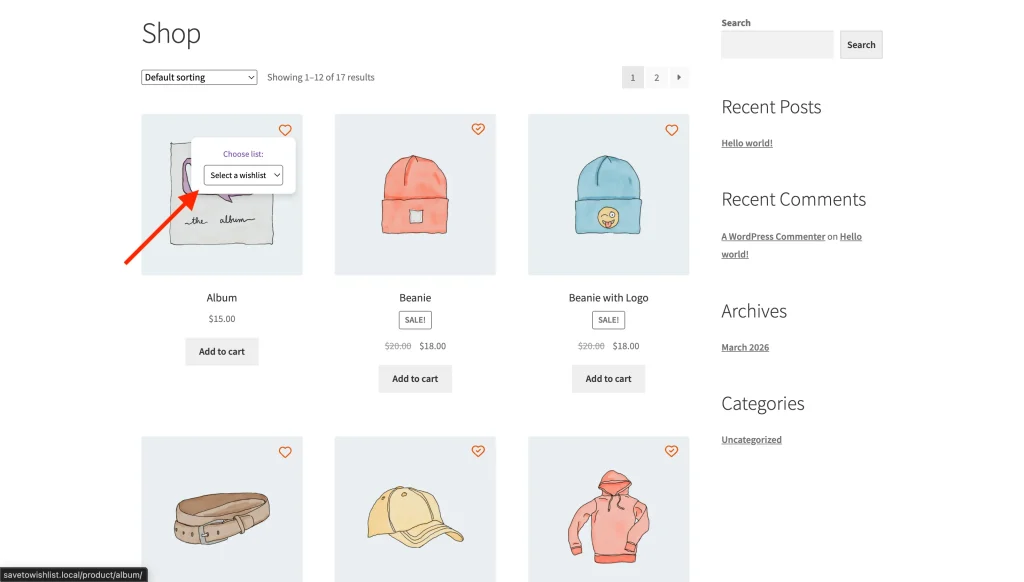
Task: Go to the next page arrow
Action: [x=679, y=77]
